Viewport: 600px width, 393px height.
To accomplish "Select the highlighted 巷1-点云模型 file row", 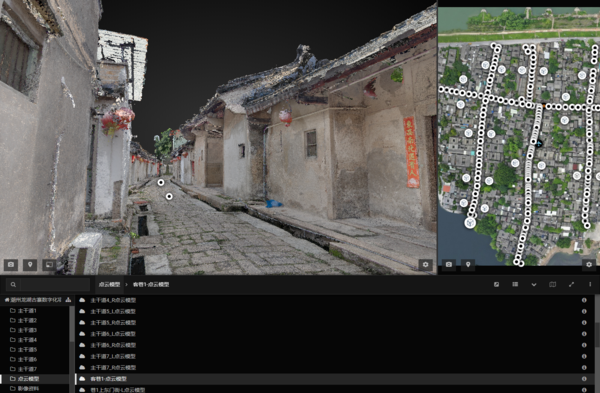I will [x=335, y=379].
